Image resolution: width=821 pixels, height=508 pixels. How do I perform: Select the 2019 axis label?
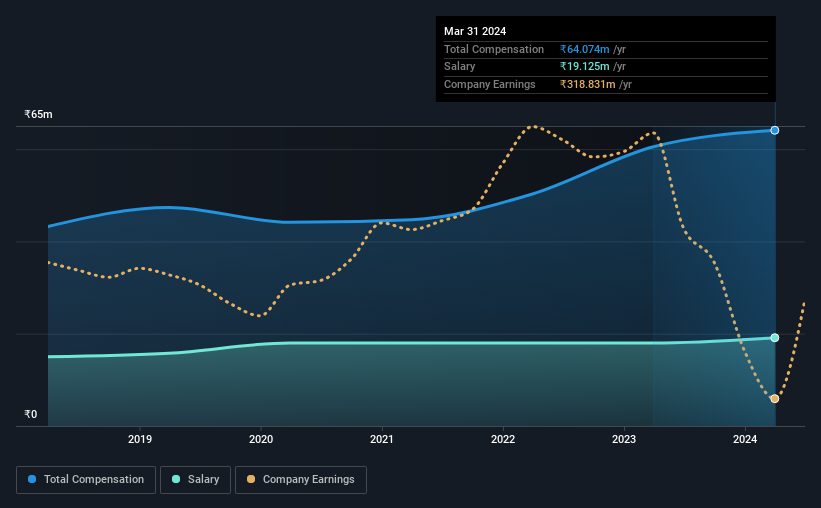click(140, 439)
